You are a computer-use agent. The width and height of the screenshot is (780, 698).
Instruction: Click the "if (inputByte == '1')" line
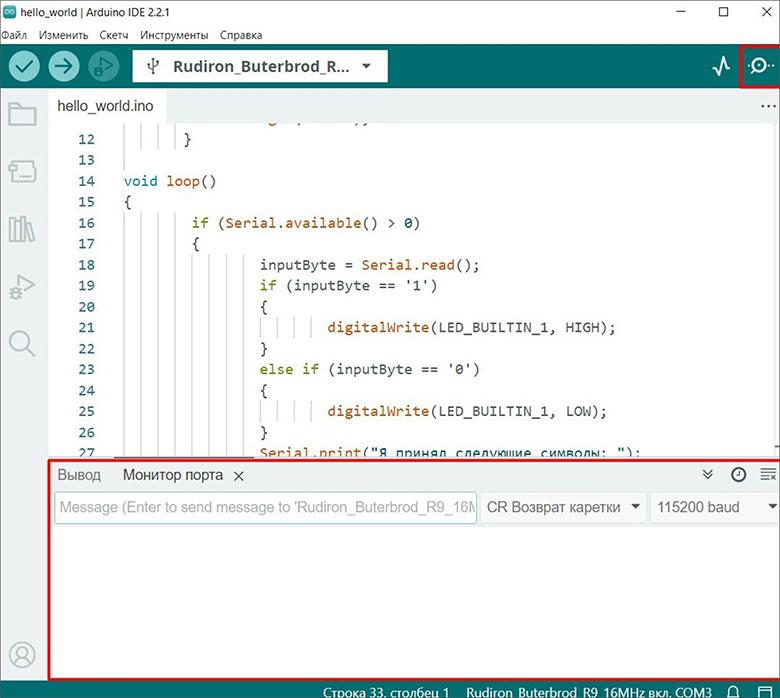pos(348,286)
